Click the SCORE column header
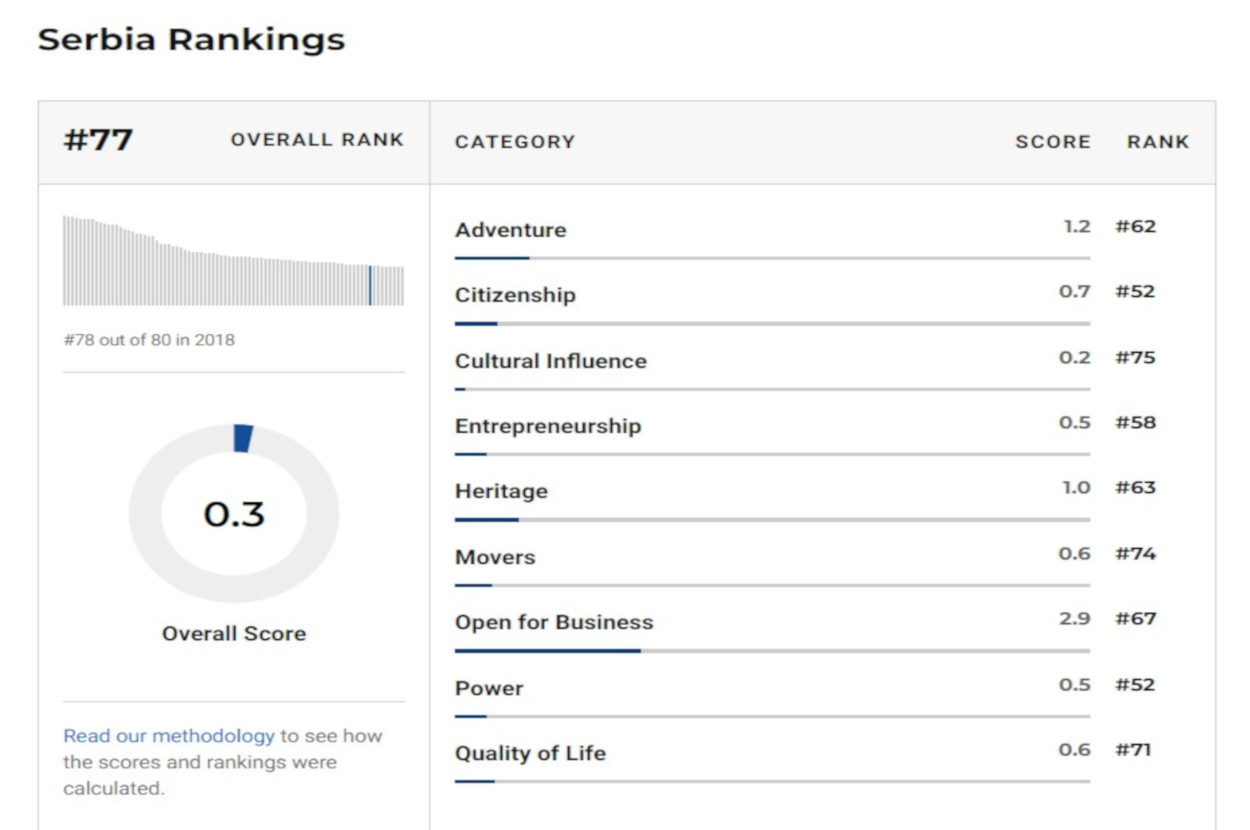This screenshot has width=1250, height=830. point(1052,142)
